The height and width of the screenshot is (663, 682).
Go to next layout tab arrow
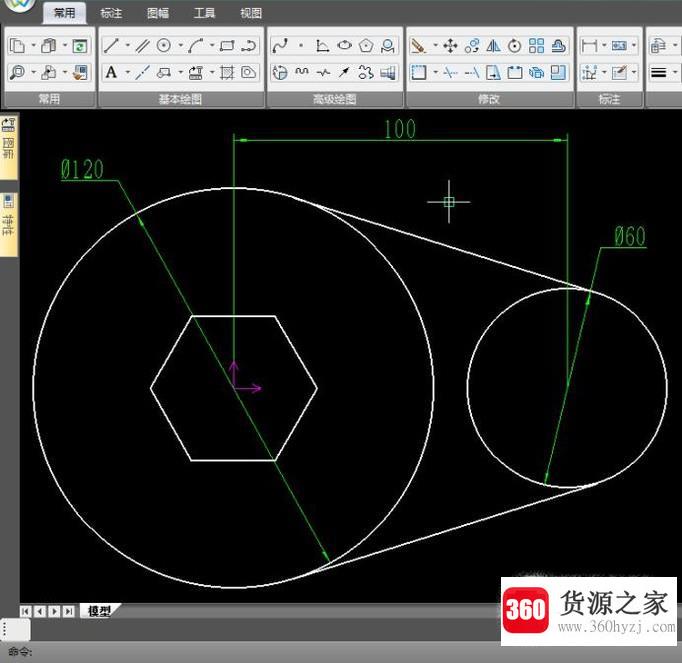54,611
